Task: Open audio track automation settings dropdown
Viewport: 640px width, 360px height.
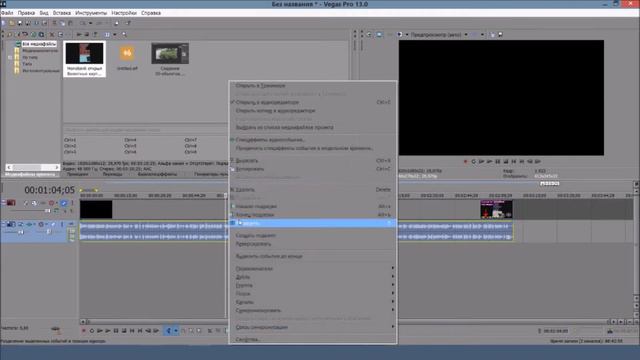Action: 46,224
